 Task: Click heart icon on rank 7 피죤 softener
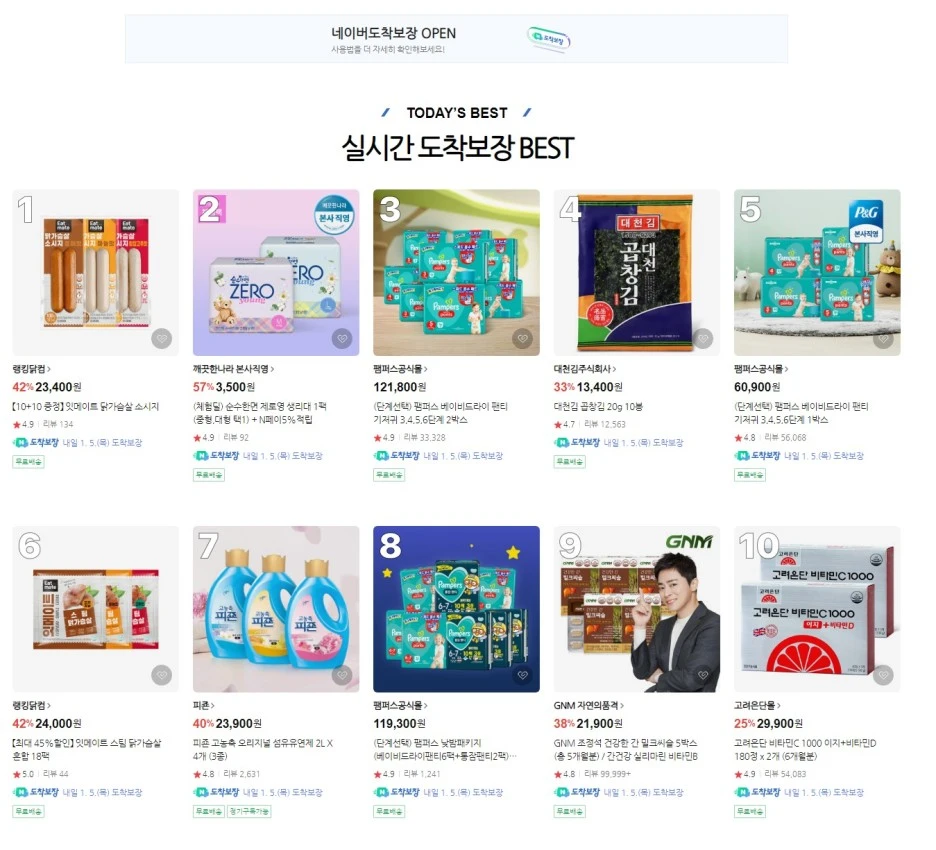[341, 675]
